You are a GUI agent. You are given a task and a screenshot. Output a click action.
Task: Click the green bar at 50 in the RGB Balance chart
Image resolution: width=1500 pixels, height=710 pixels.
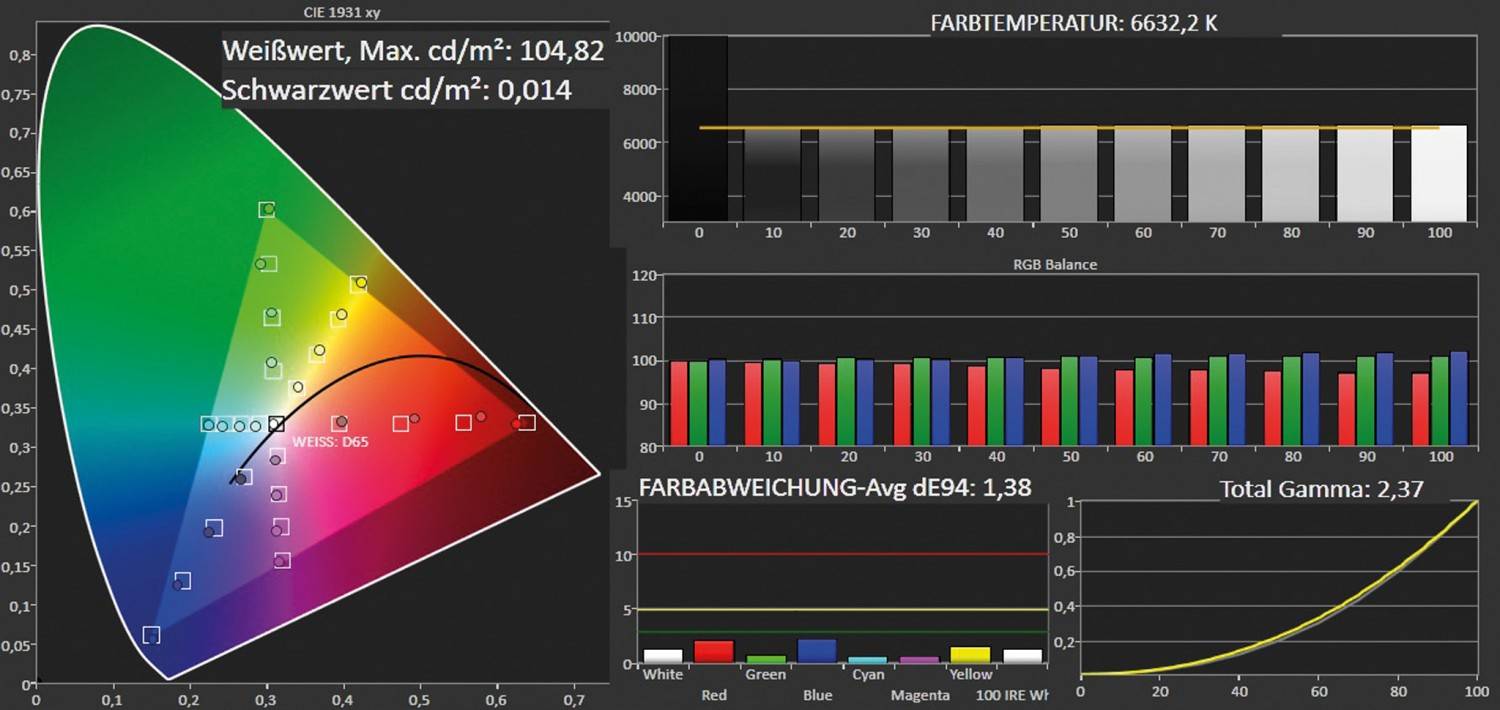1069,401
